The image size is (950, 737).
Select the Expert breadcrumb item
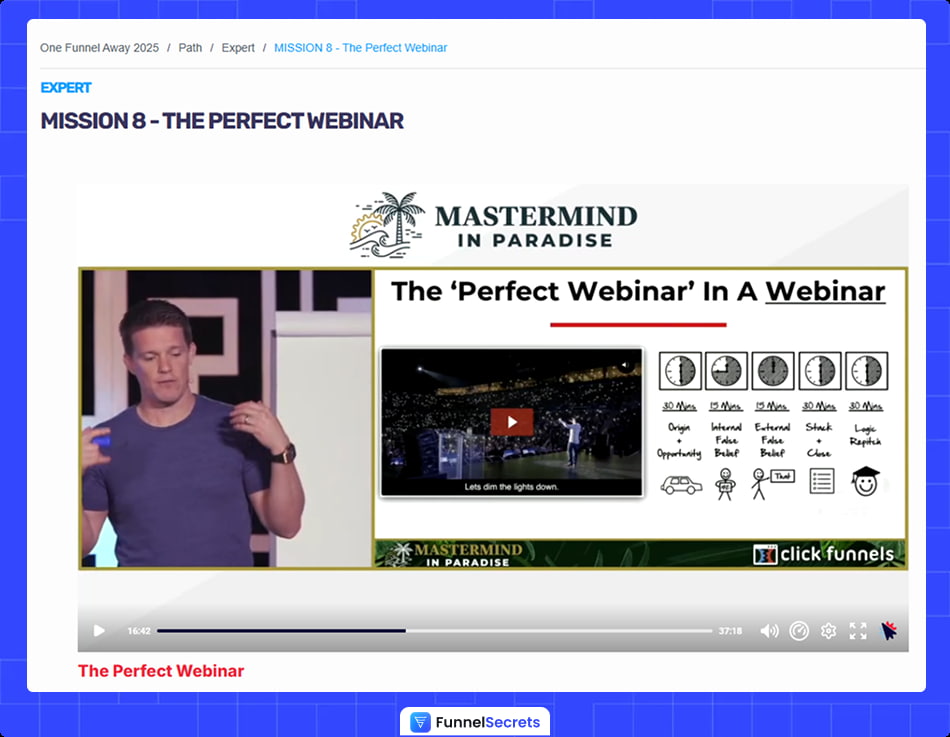click(x=238, y=47)
